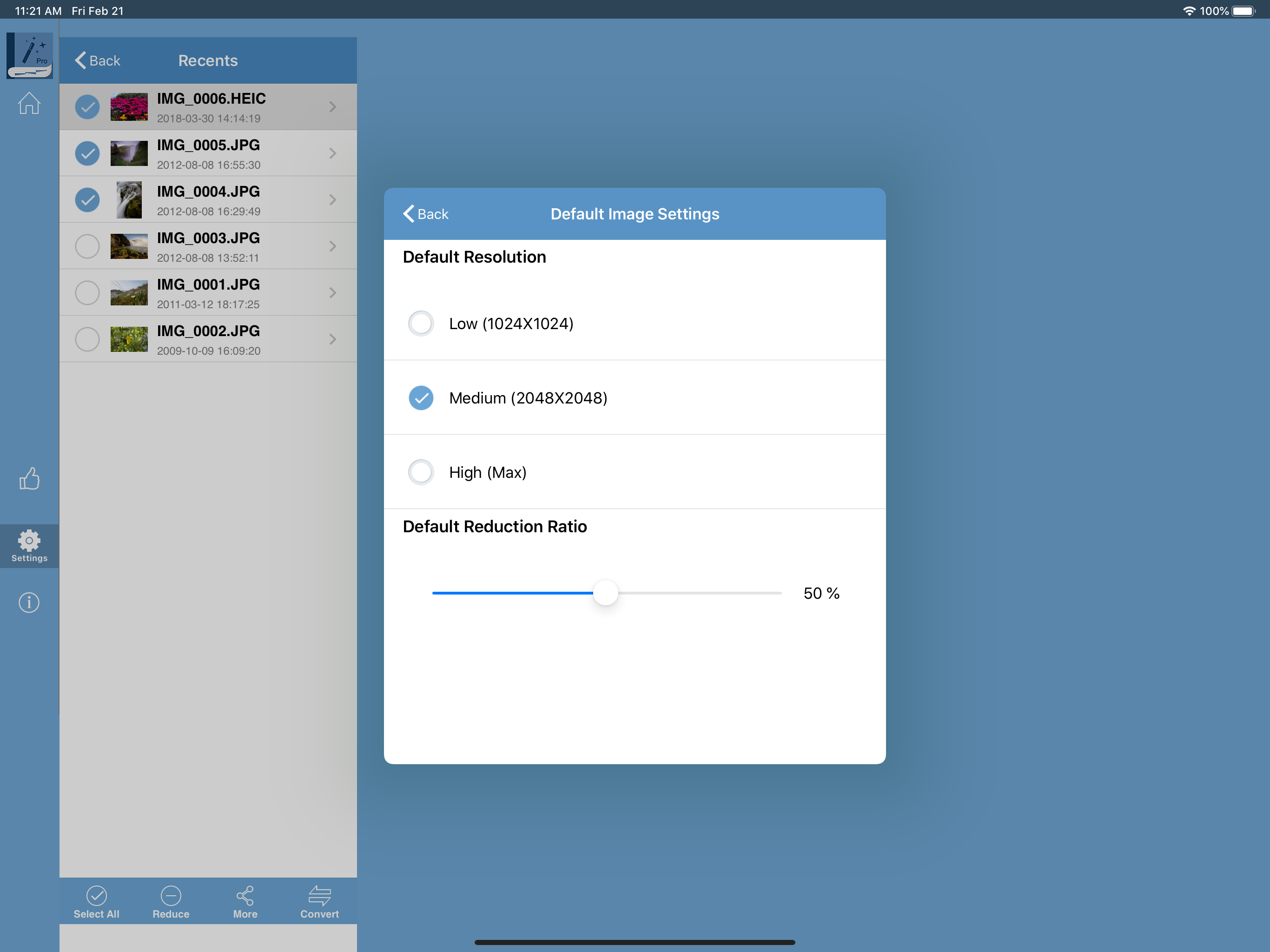Open the More share icon

pyautogui.click(x=245, y=896)
